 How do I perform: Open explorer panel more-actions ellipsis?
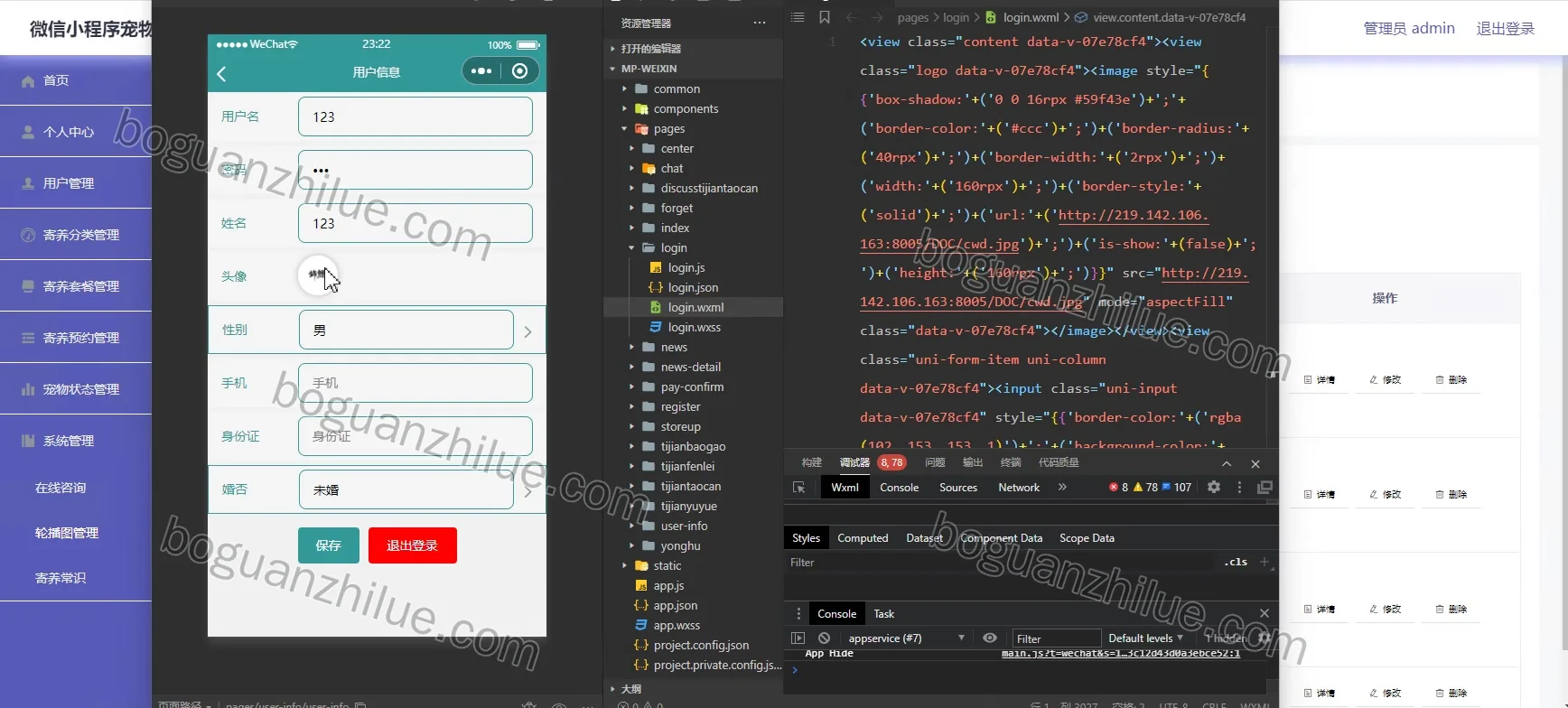[760, 23]
